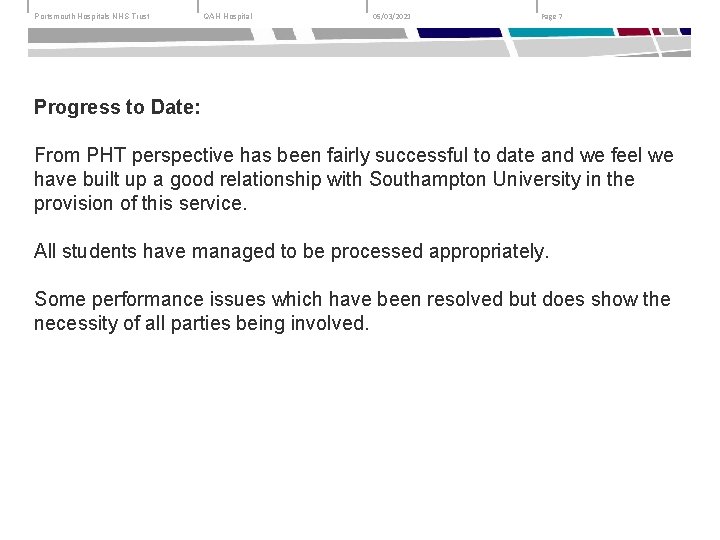Click the Progress to Date heading

point(117,105)
